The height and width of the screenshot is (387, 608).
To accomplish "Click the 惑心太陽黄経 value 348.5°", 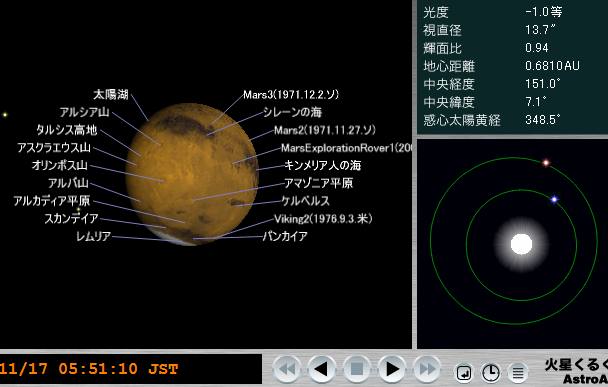I will (x=542, y=119).
